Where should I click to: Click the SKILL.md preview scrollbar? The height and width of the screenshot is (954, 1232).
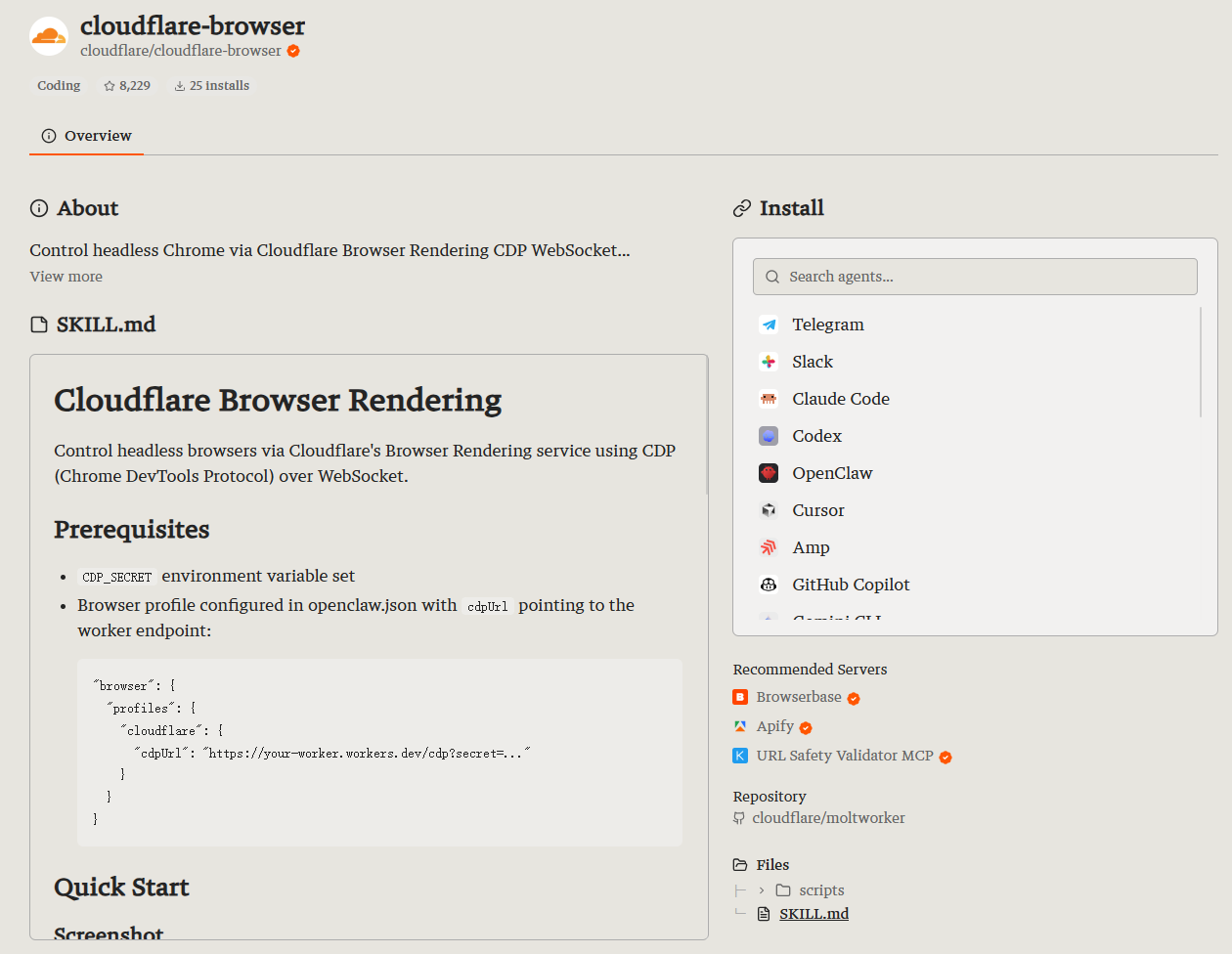(x=706, y=425)
